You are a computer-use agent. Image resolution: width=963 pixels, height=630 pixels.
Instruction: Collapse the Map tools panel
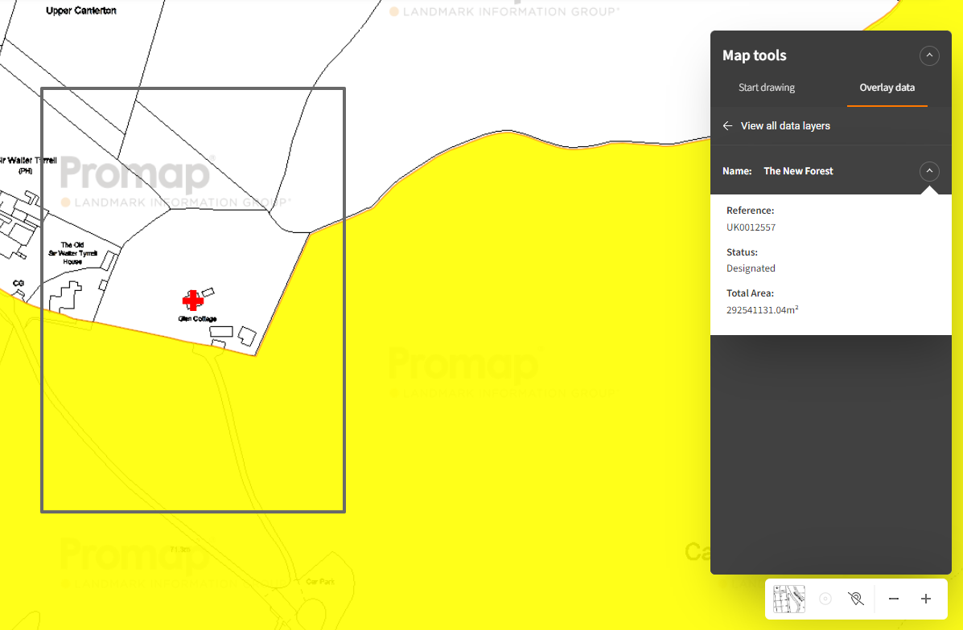[x=929, y=56]
